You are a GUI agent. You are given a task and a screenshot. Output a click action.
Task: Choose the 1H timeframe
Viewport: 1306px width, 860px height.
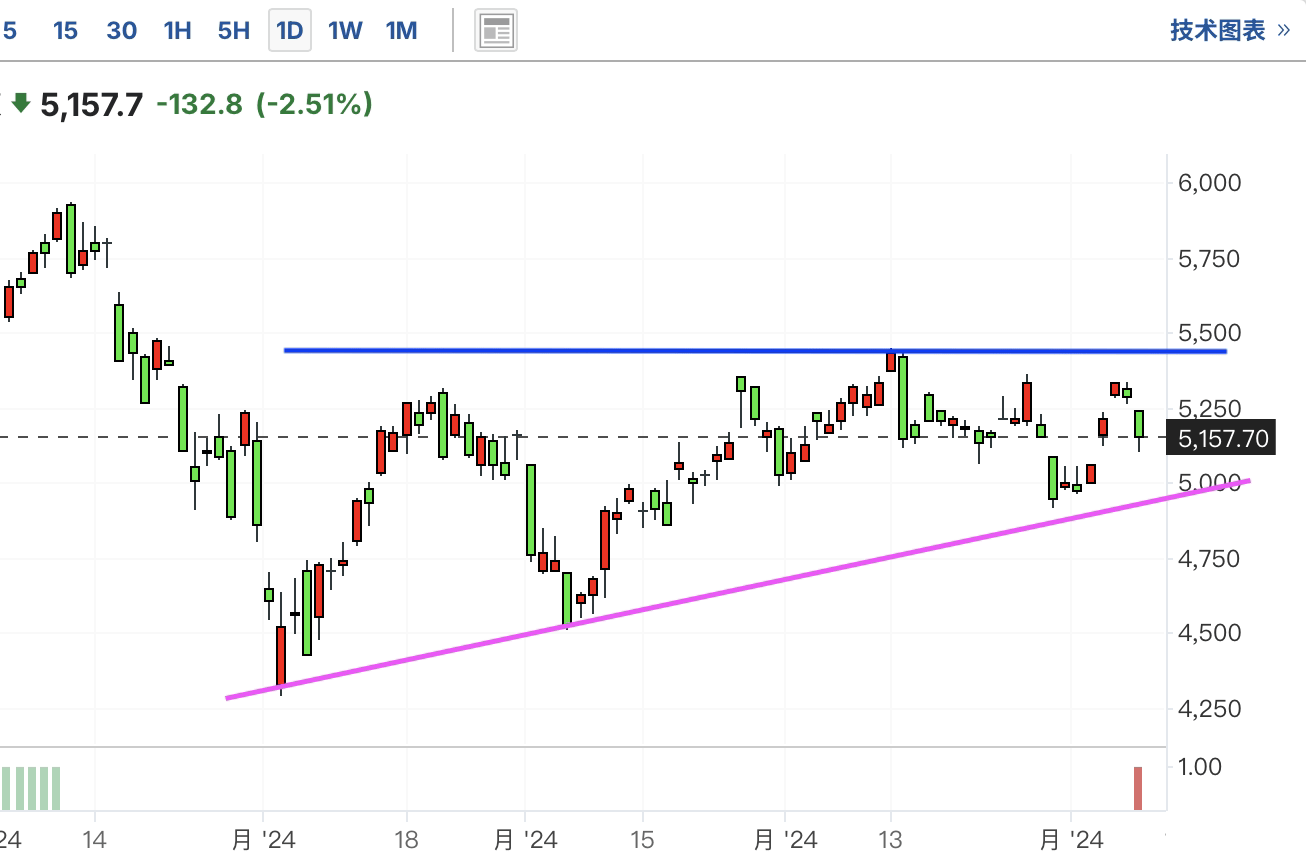tap(177, 31)
